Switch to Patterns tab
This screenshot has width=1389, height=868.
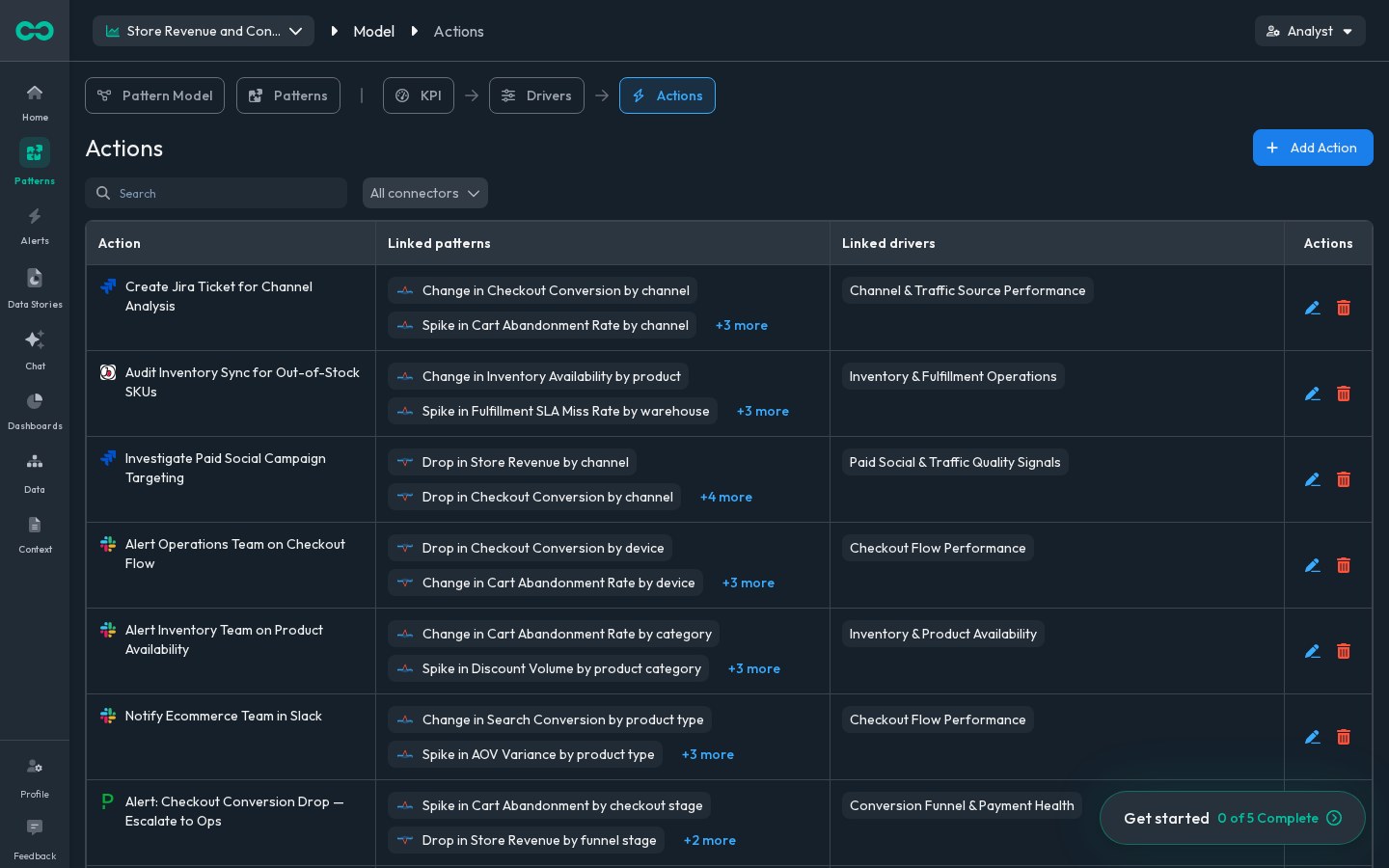(x=288, y=95)
